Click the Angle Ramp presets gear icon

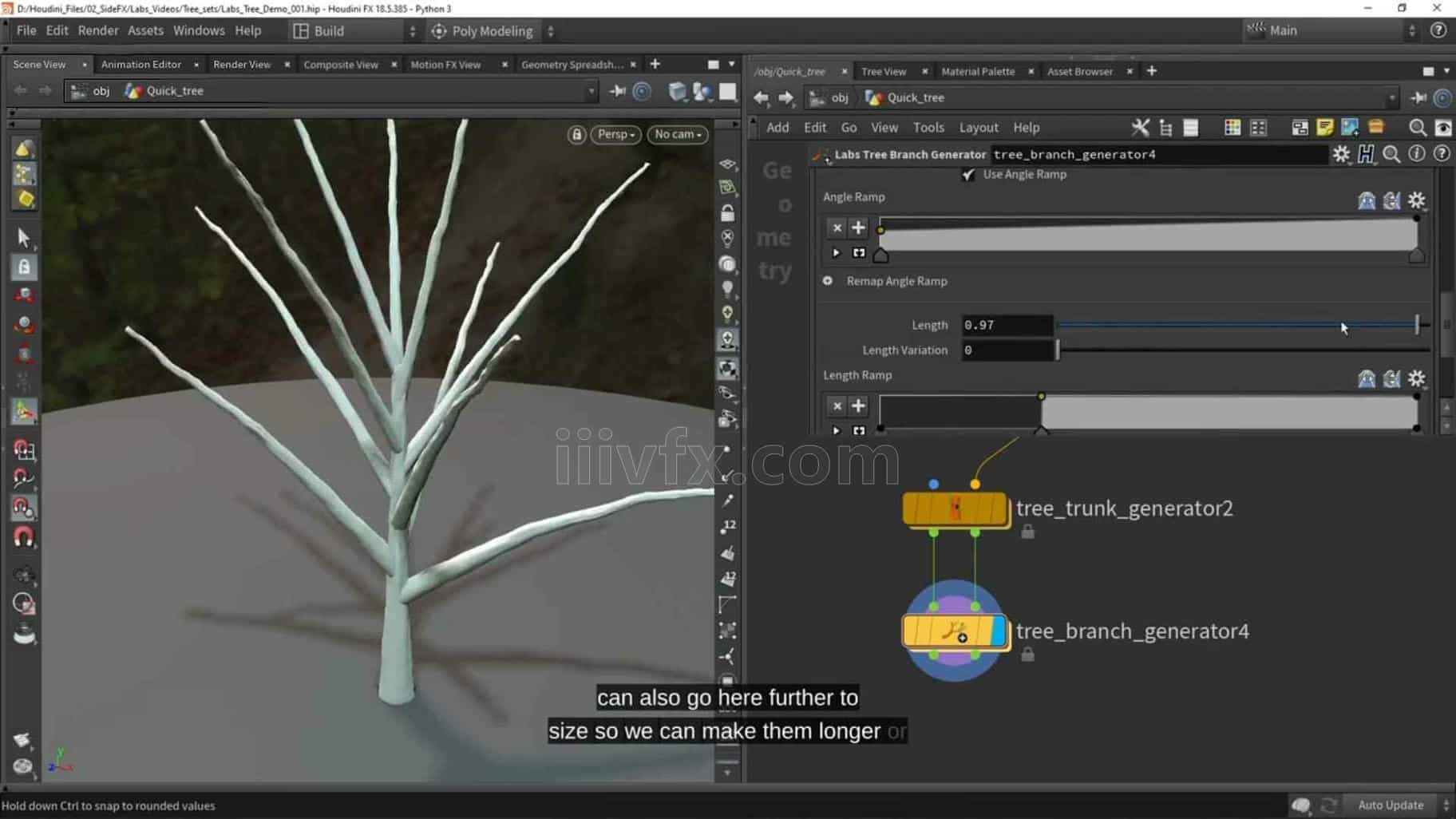1418,201
